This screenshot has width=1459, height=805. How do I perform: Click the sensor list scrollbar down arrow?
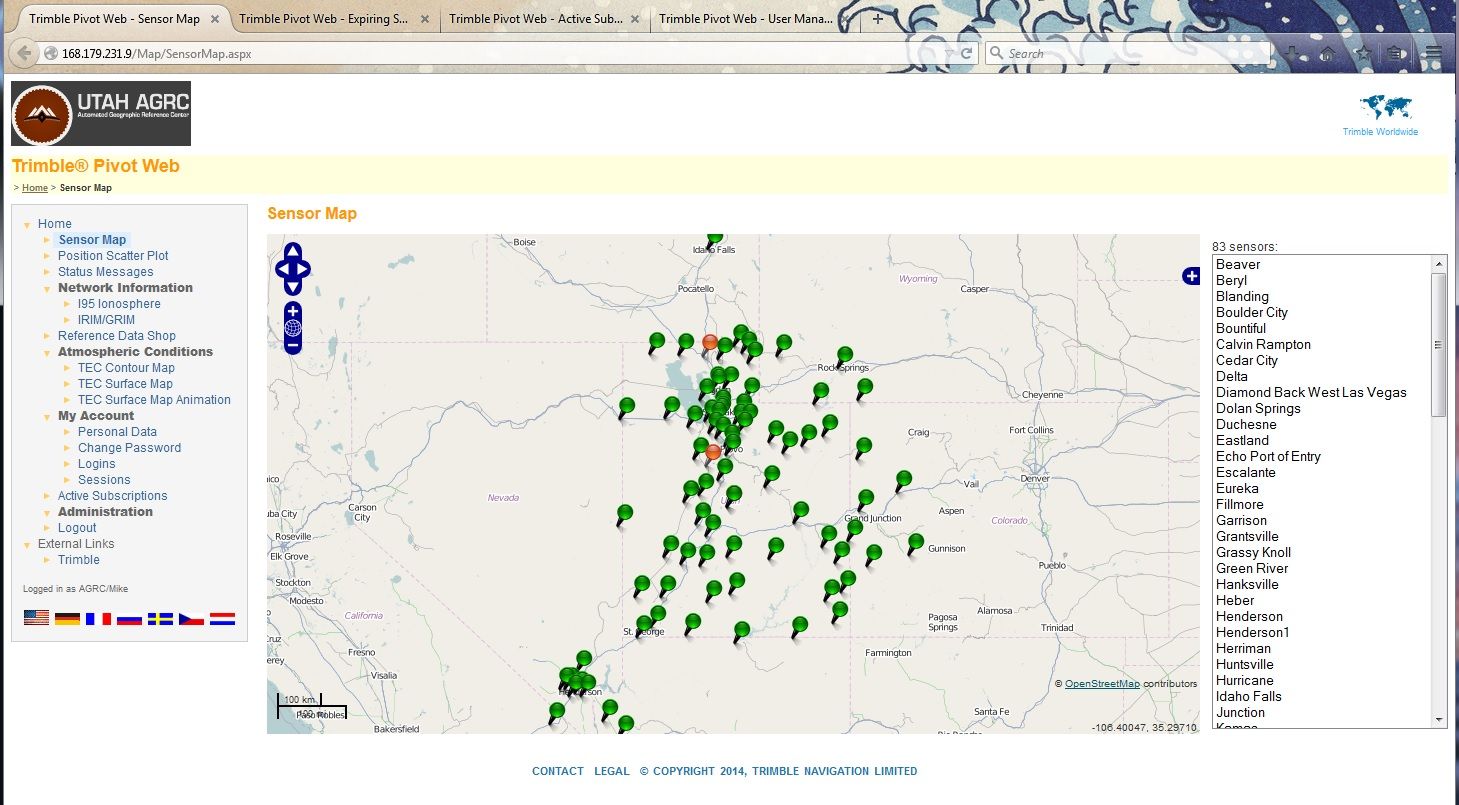[x=1439, y=719]
